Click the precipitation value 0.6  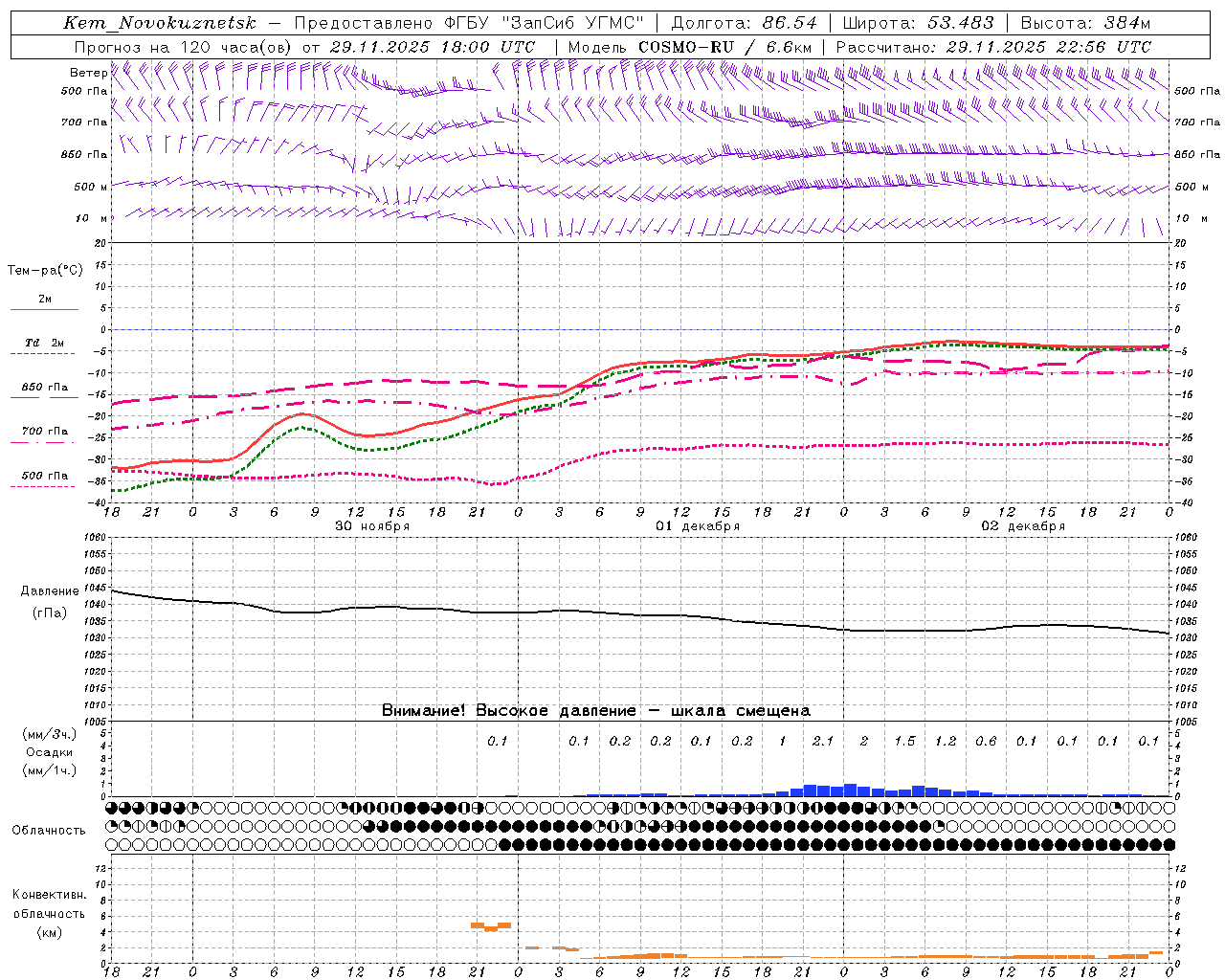[x=986, y=741]
